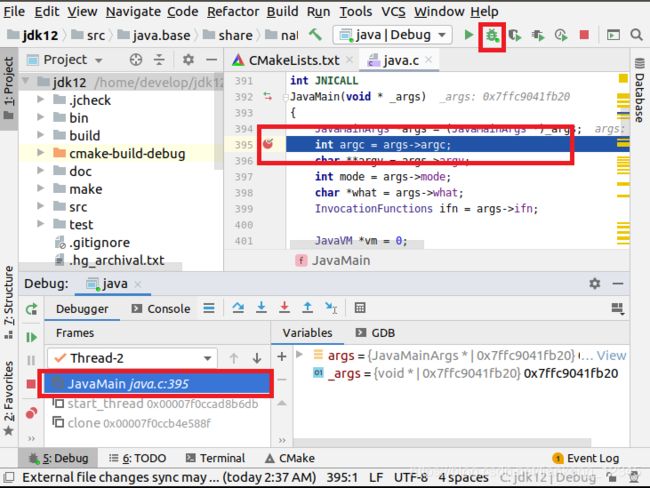Image resolution: width=650 pixels, height=488 pixels.
Task: Open Project panel settings gear
Action: pos(189,60)
